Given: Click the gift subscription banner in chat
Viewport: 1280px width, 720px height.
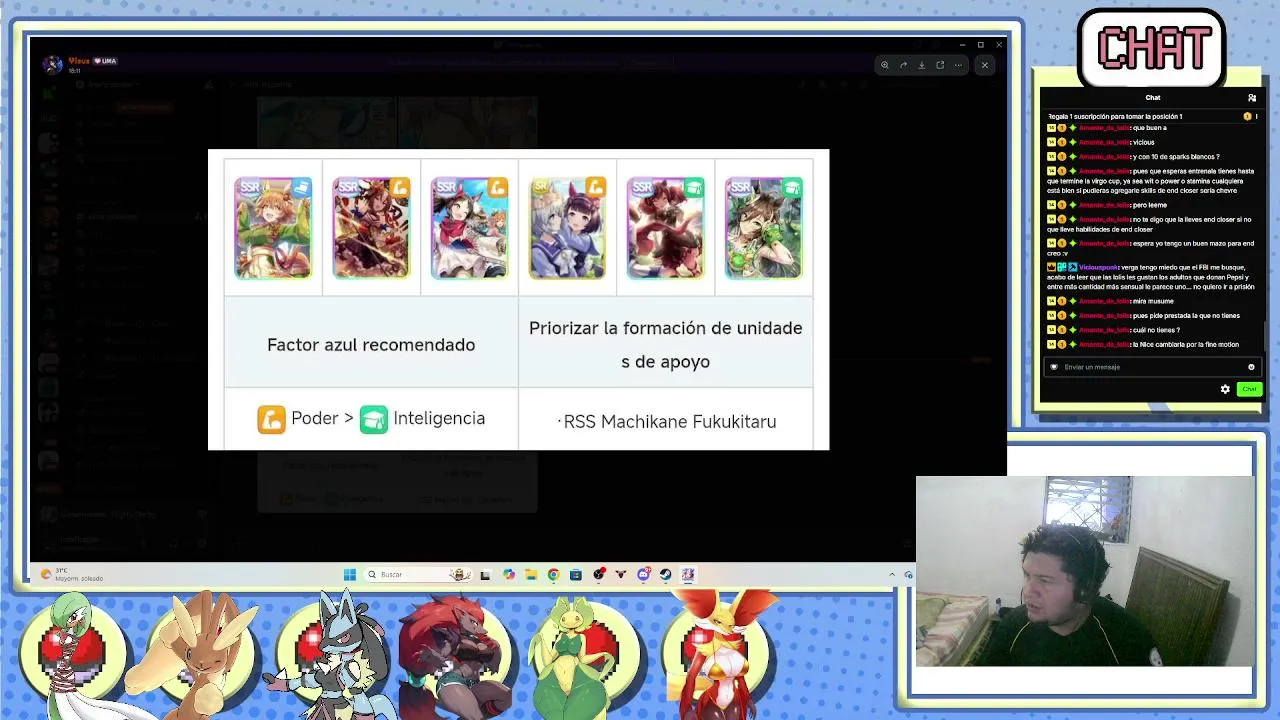Looking at the screenshot, I should tap(1151, 116).
